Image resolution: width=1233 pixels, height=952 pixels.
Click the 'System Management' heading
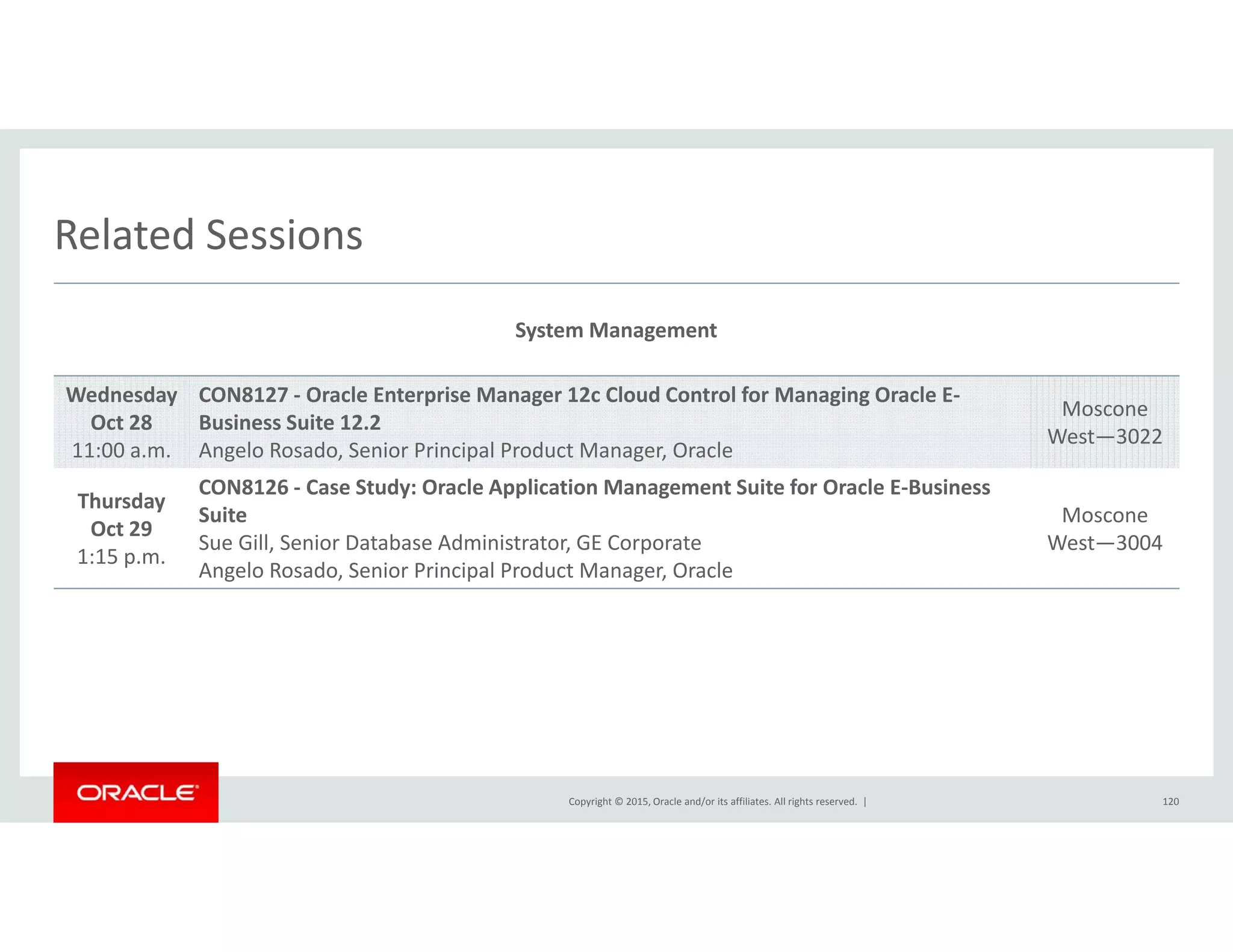pyautogui.click(x=616, y=330)
